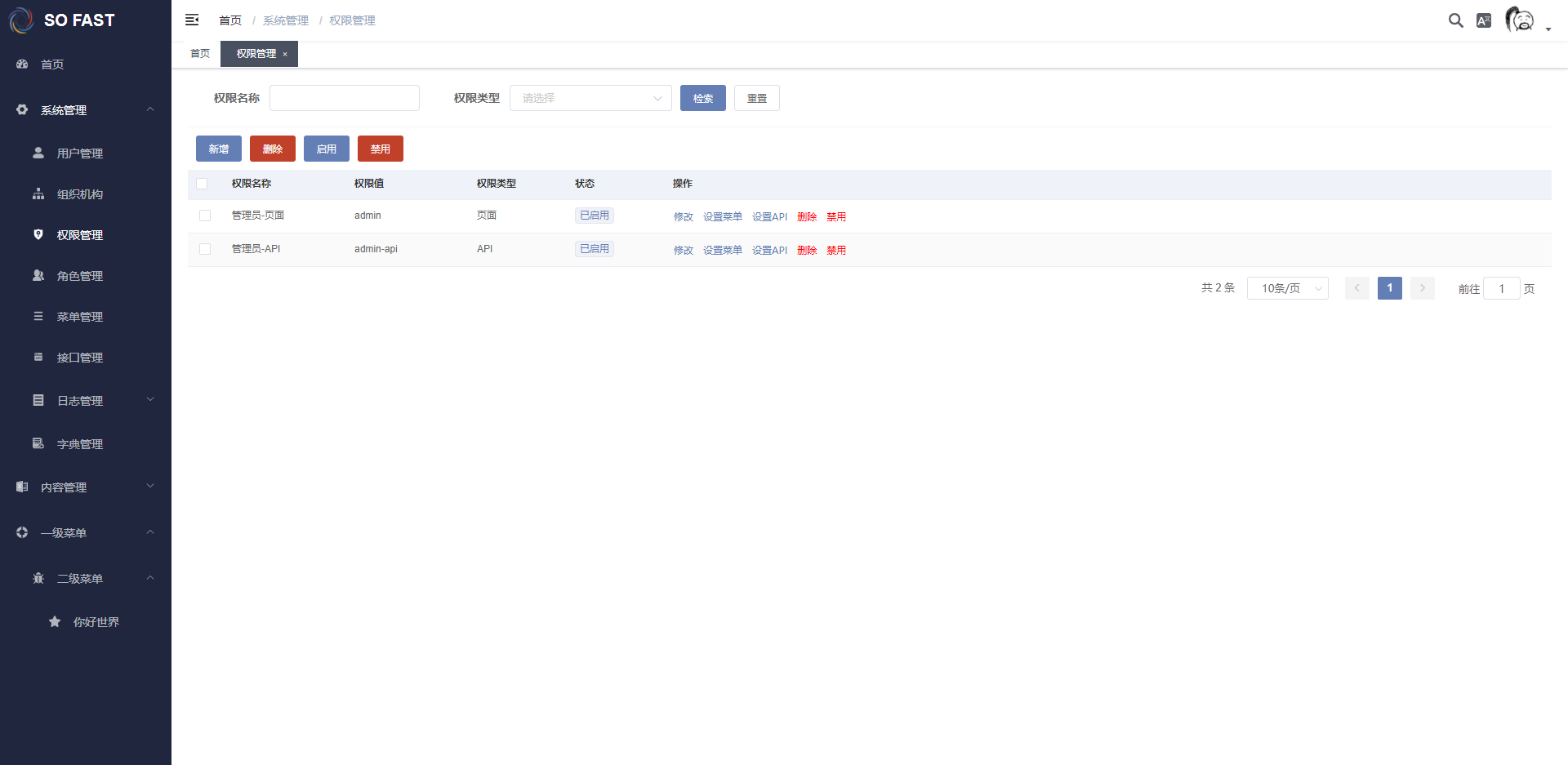Click the blue 检索 search button
1568x765 pixels.
702,98
